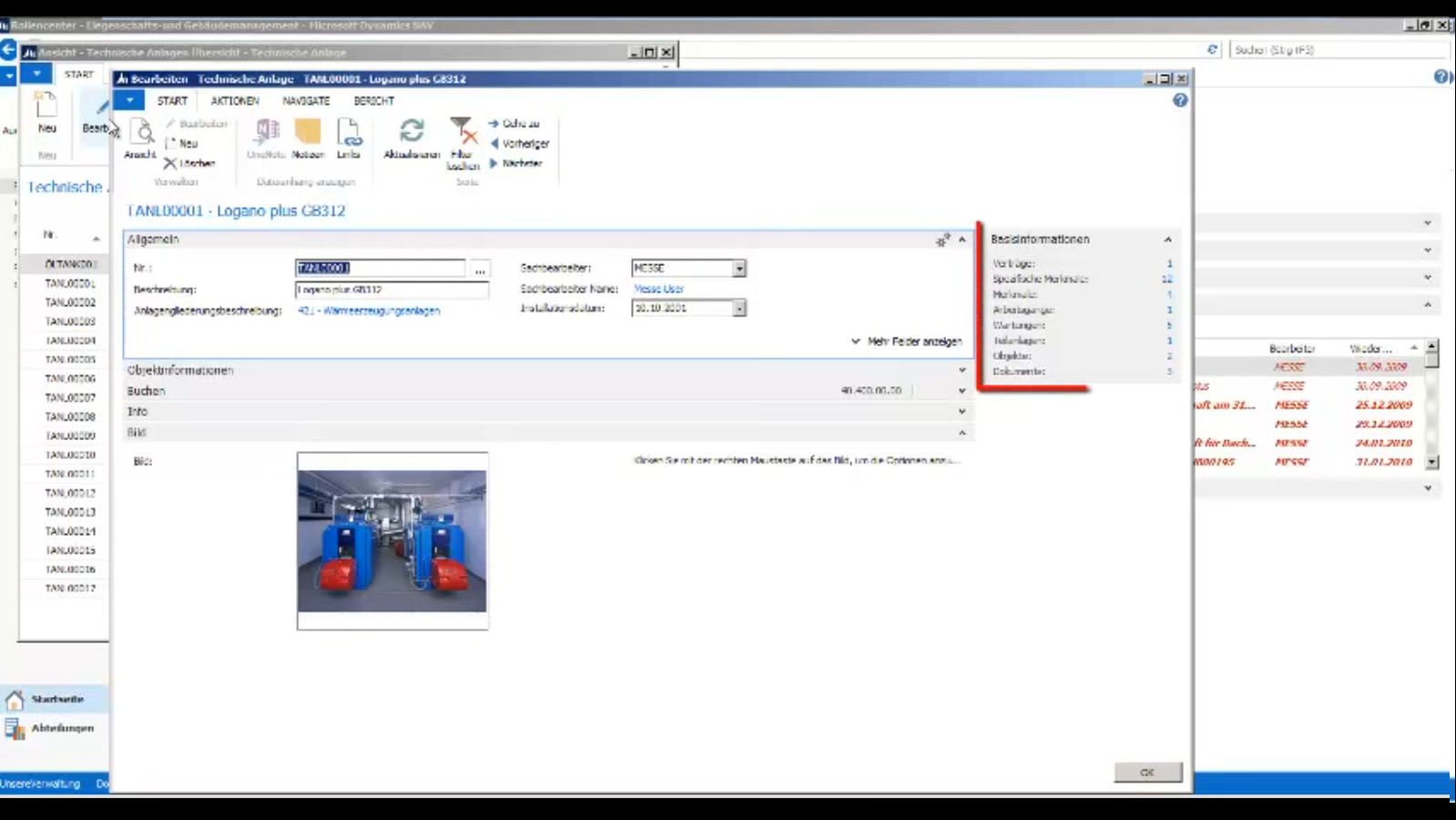
Task: Clear filter with Filter löschen icon
Action: pos(463,138)
